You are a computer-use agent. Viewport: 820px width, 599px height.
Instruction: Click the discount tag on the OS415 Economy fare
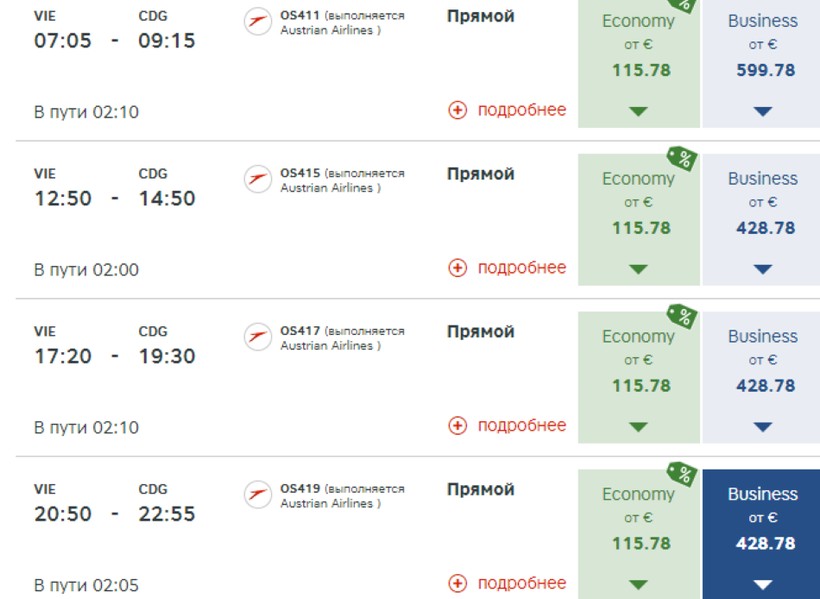(682, 159)
